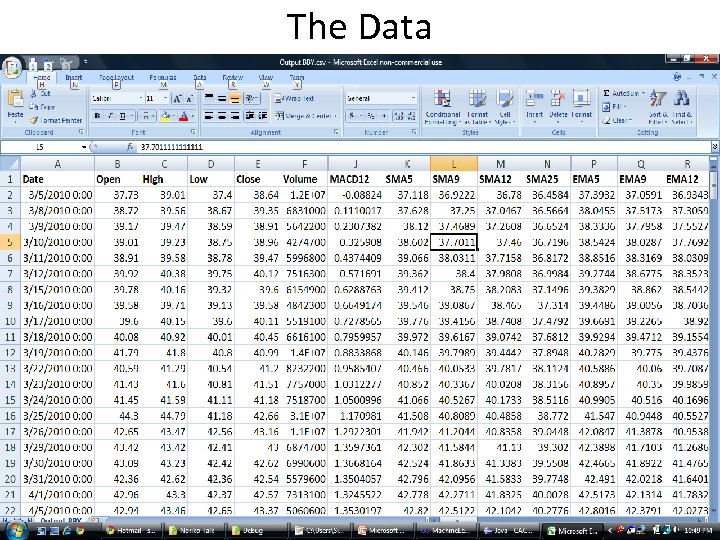Viewport: 720px width, 540px height.
Task: Open Format as Table gallery
Action: click(x=477, y=107)
